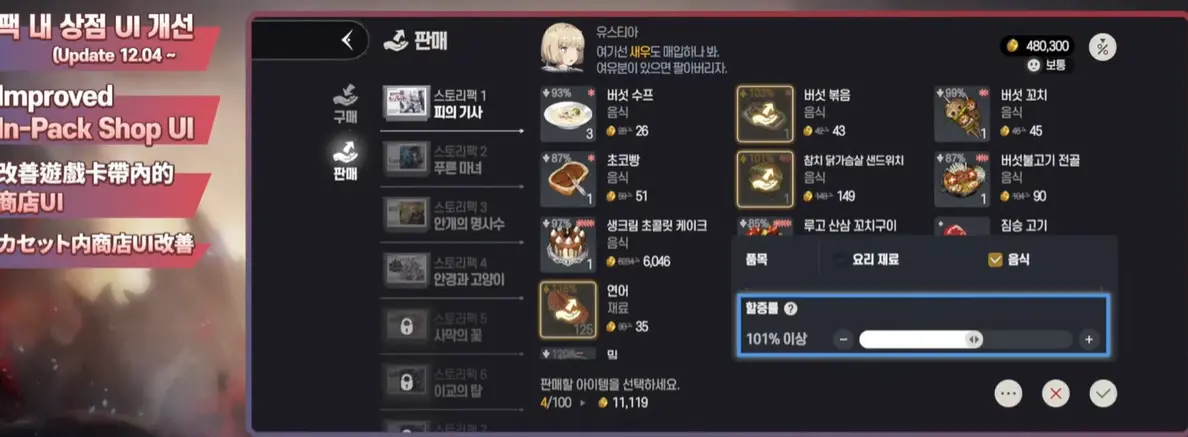
Task: Click the back arrow chevron
Action: pyautogui.click(x=348, y=40)
